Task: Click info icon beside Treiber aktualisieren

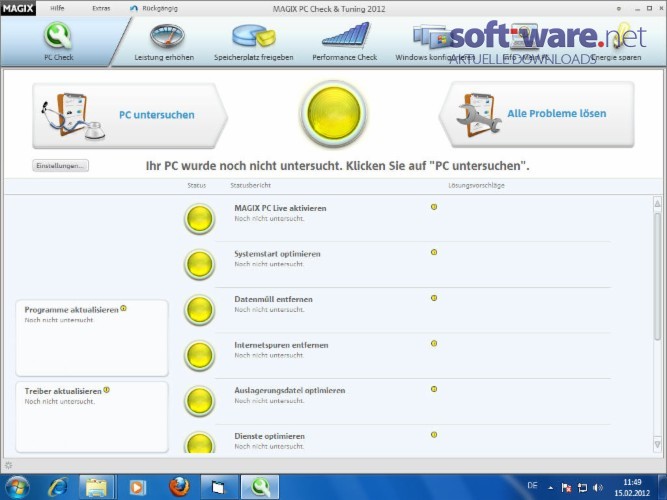Action: (106, 389)
